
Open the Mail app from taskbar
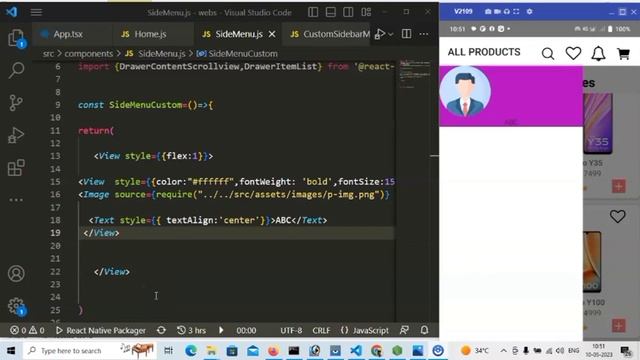coord(253,350)
